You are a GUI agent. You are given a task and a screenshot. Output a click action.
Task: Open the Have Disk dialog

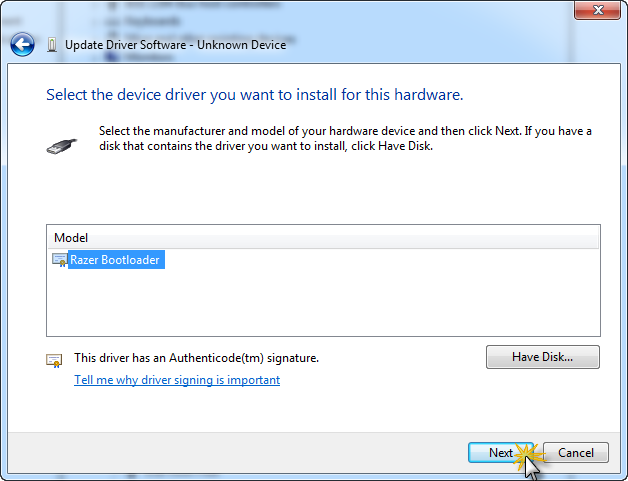click(543, 357)
